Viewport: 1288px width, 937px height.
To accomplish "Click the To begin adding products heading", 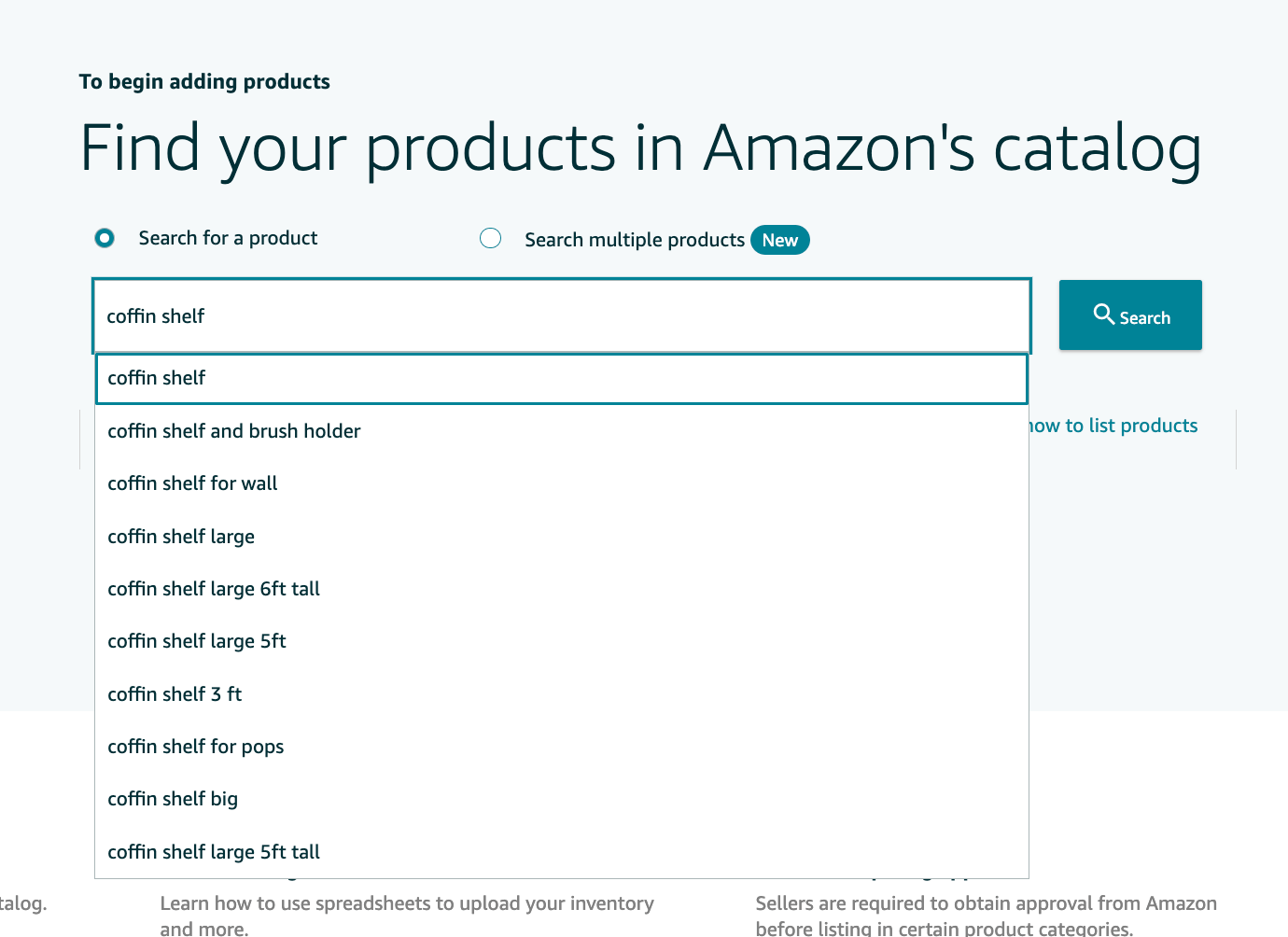I will [204, 81].
